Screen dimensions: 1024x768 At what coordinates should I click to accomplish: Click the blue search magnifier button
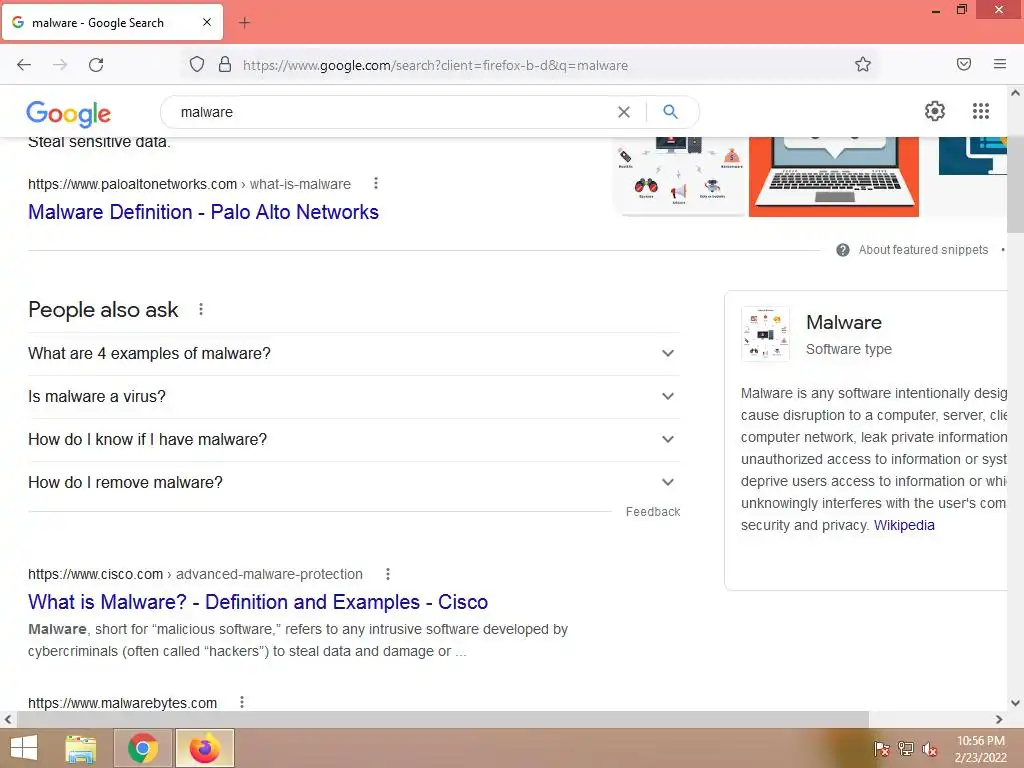pos(670,112)
